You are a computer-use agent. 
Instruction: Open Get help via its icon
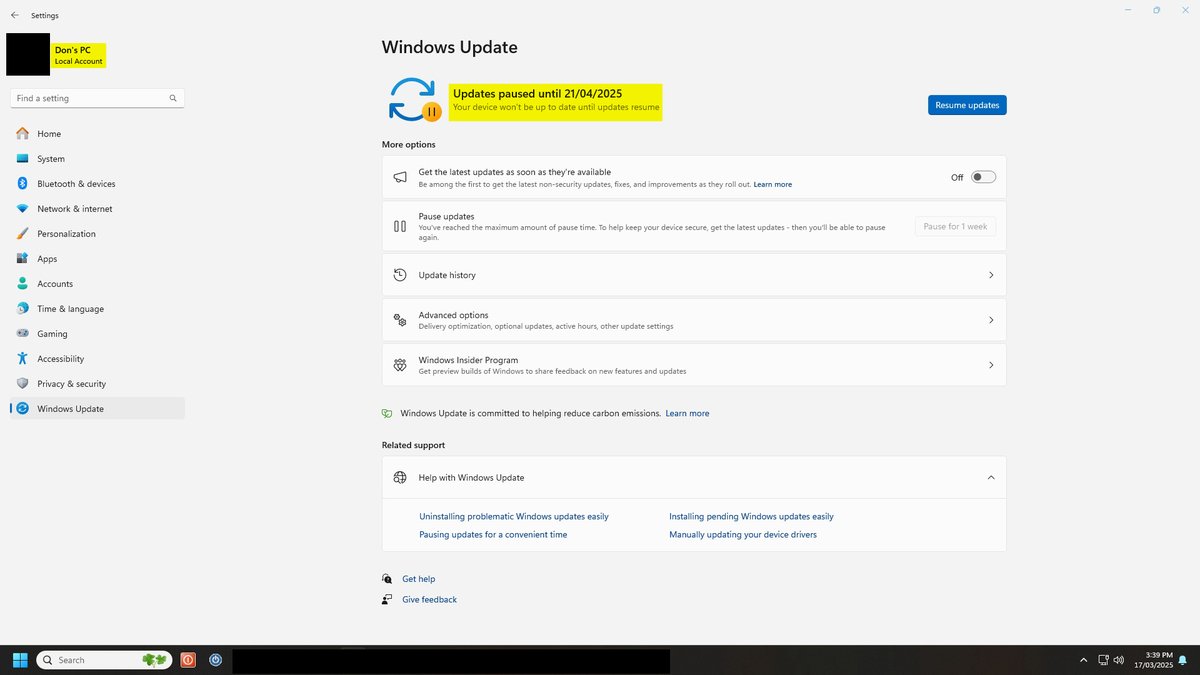387,578
